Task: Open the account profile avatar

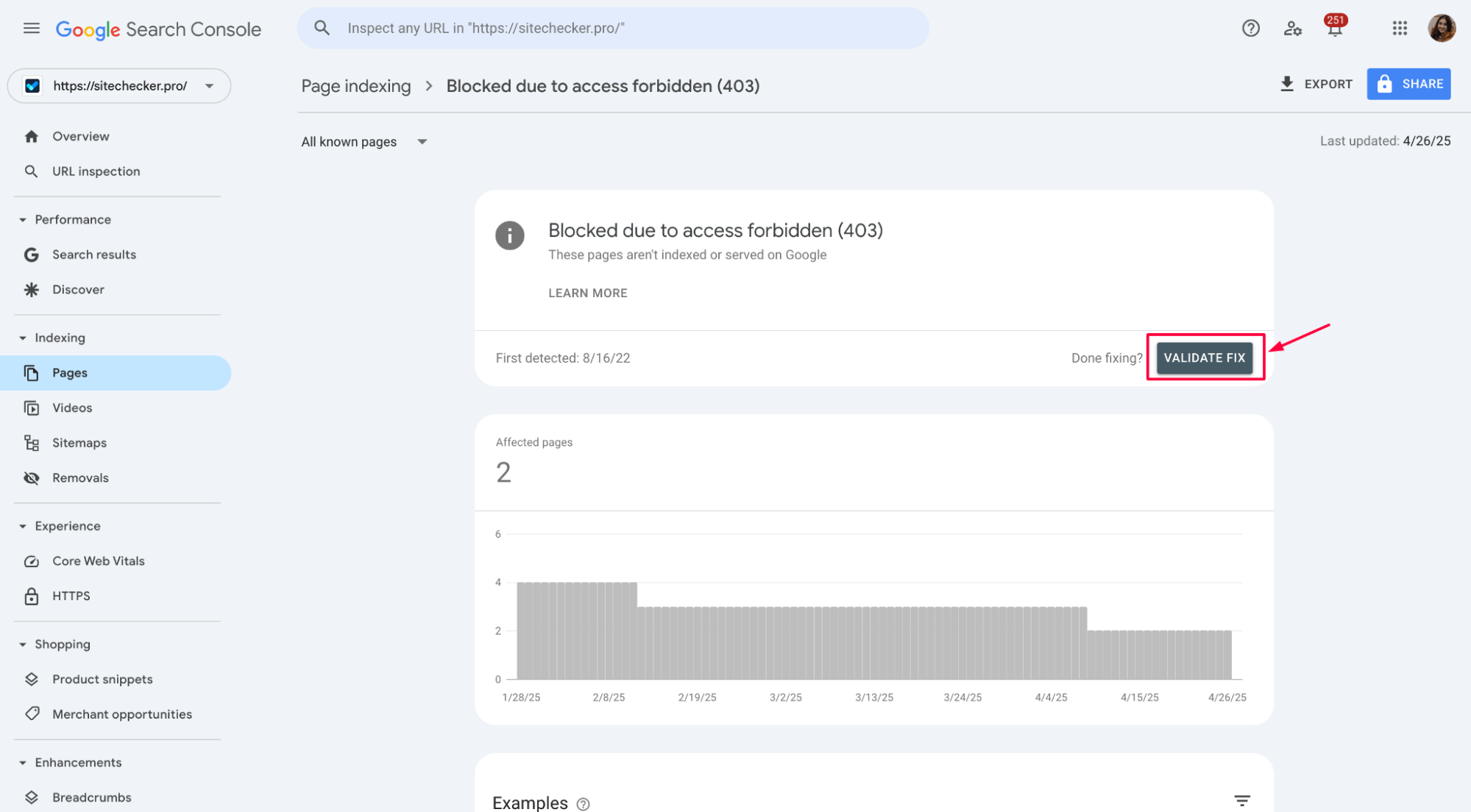Action: [x=1441, y=29]
